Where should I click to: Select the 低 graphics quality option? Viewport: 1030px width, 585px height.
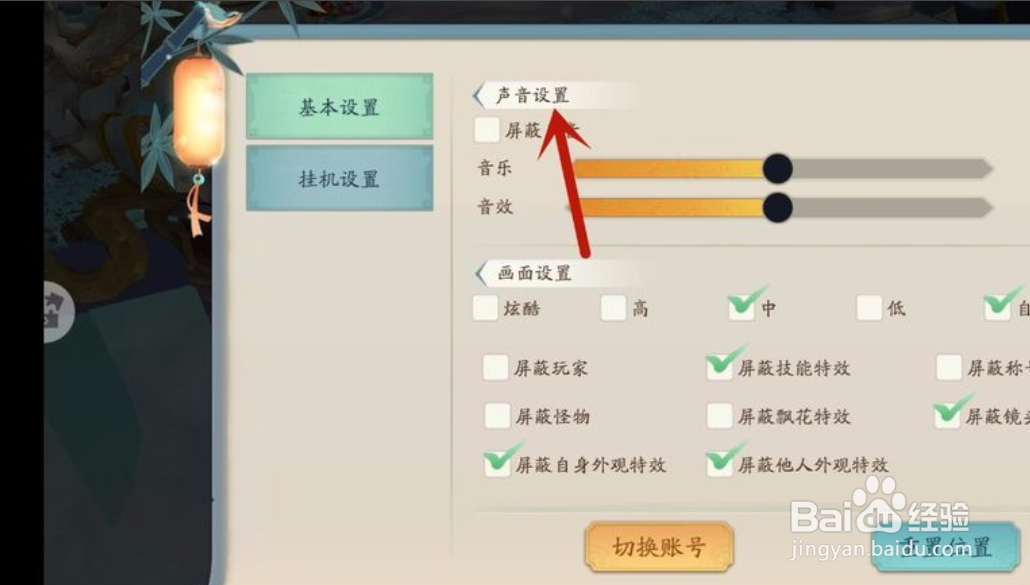click(870, 308)
